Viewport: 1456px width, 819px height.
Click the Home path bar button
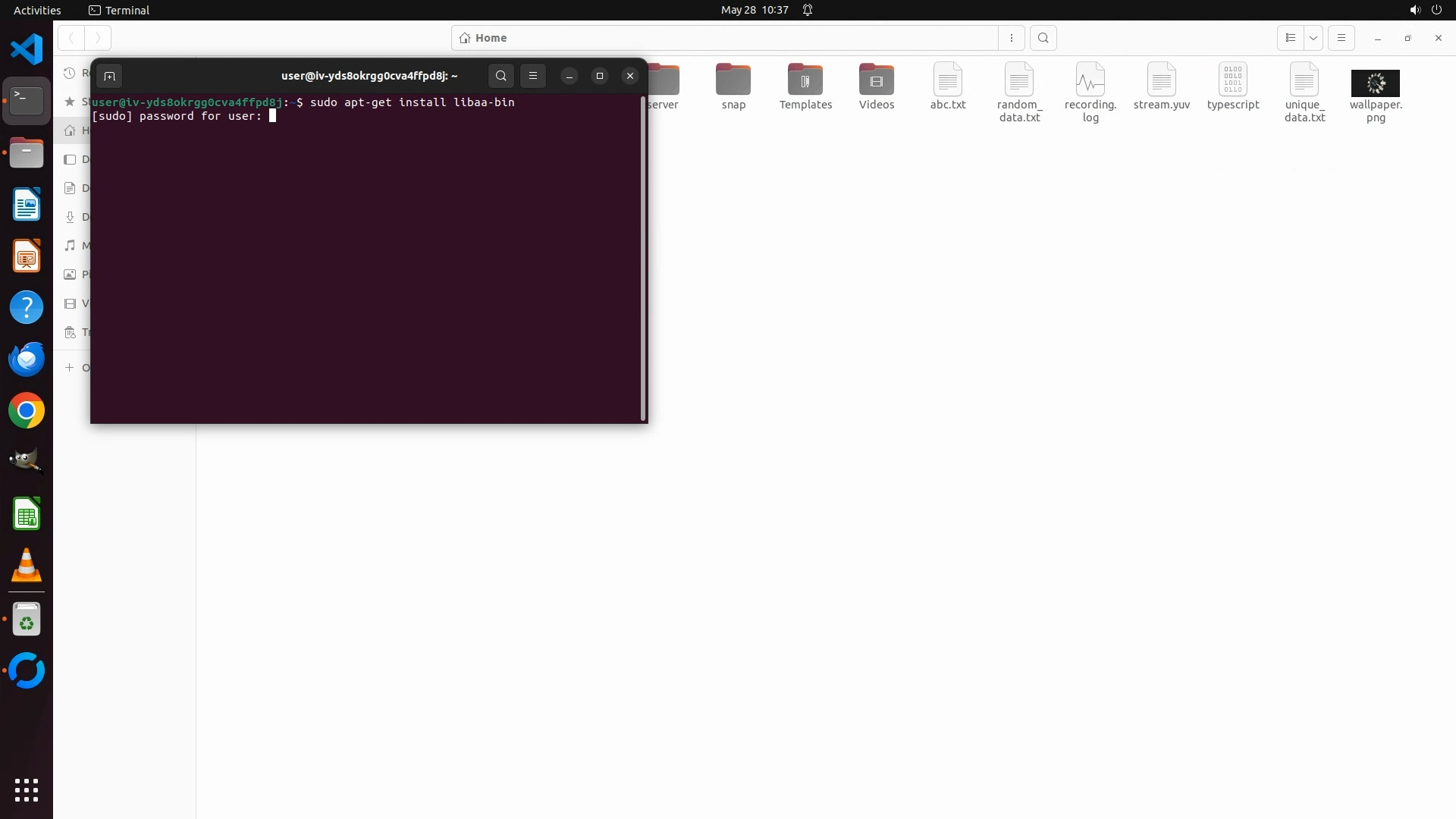pos(484,38)
